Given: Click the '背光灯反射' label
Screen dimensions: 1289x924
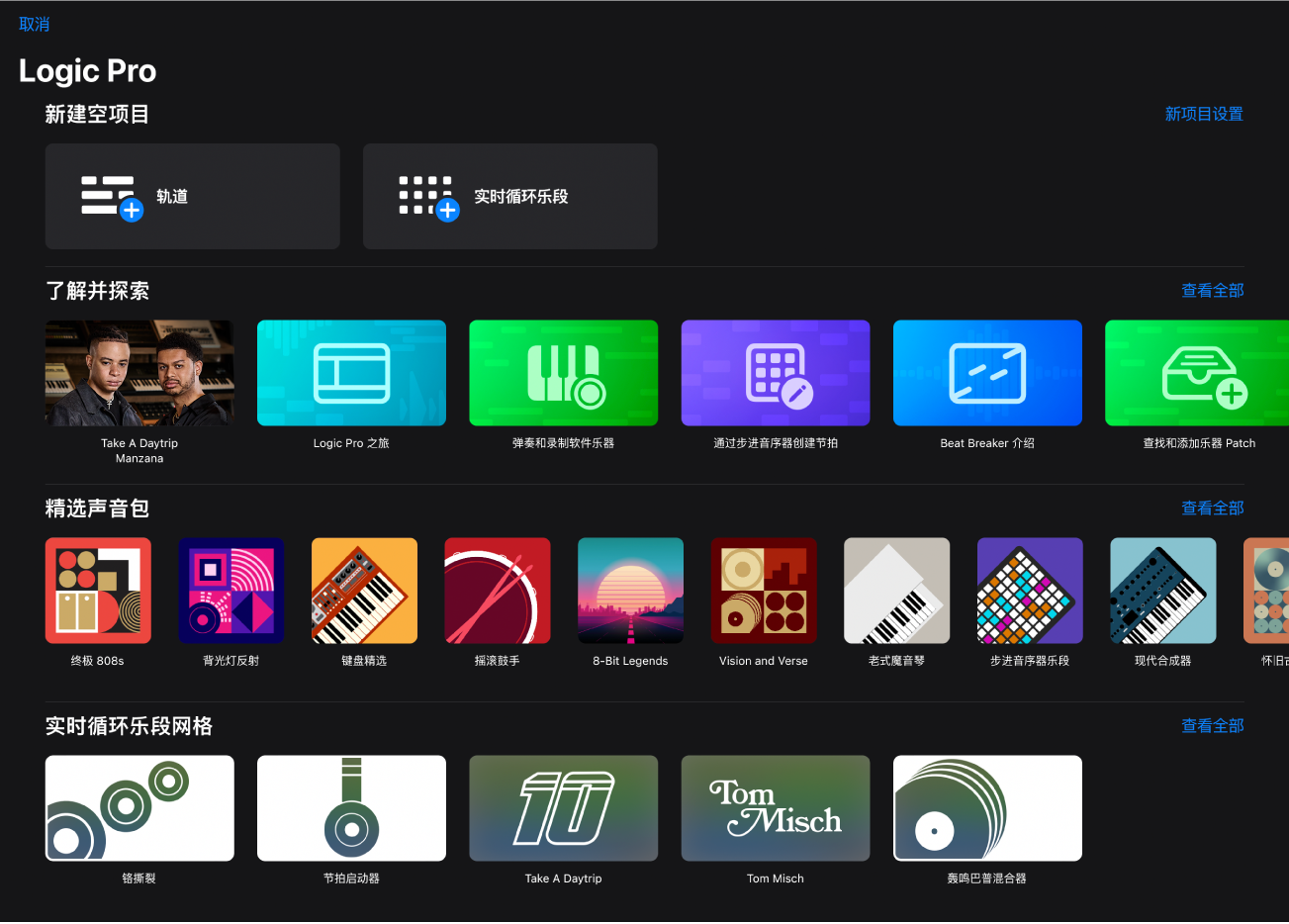Looking at the screenshot, I should click(x=231, y=661).
